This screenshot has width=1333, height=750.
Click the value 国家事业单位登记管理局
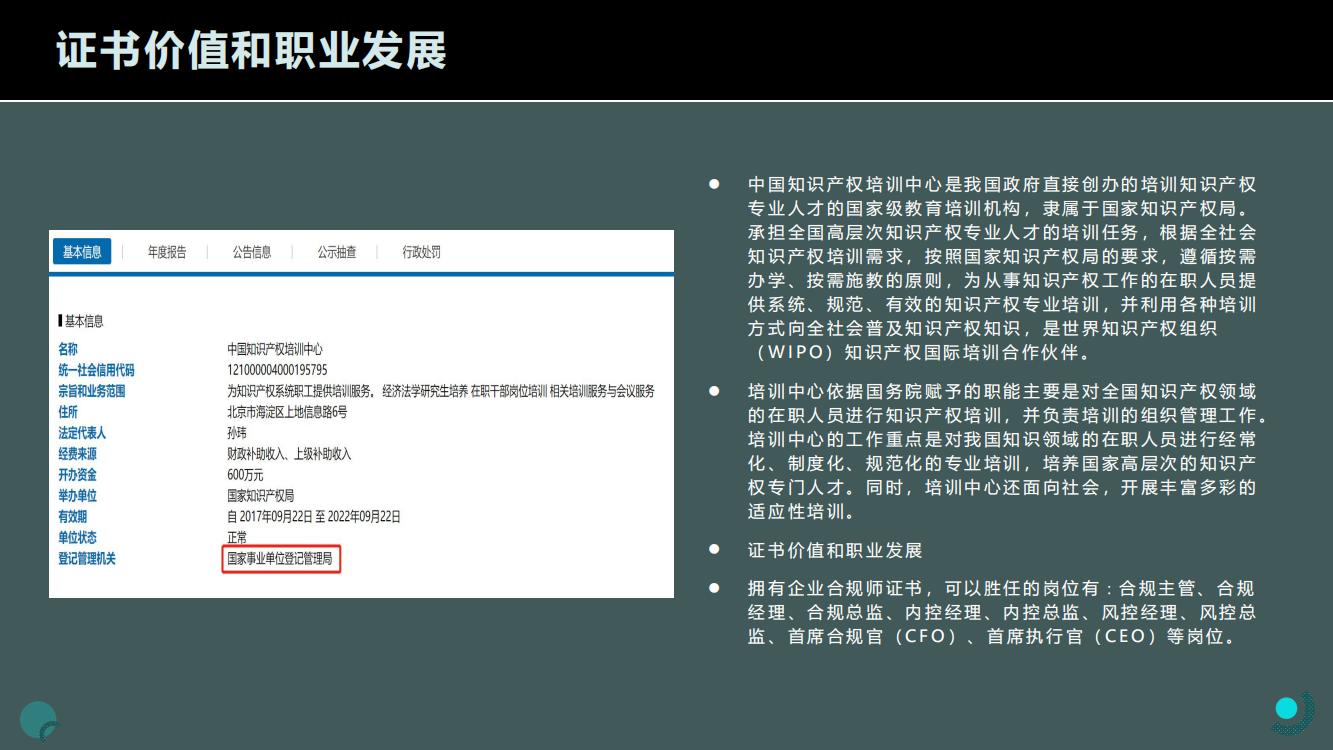279,559
